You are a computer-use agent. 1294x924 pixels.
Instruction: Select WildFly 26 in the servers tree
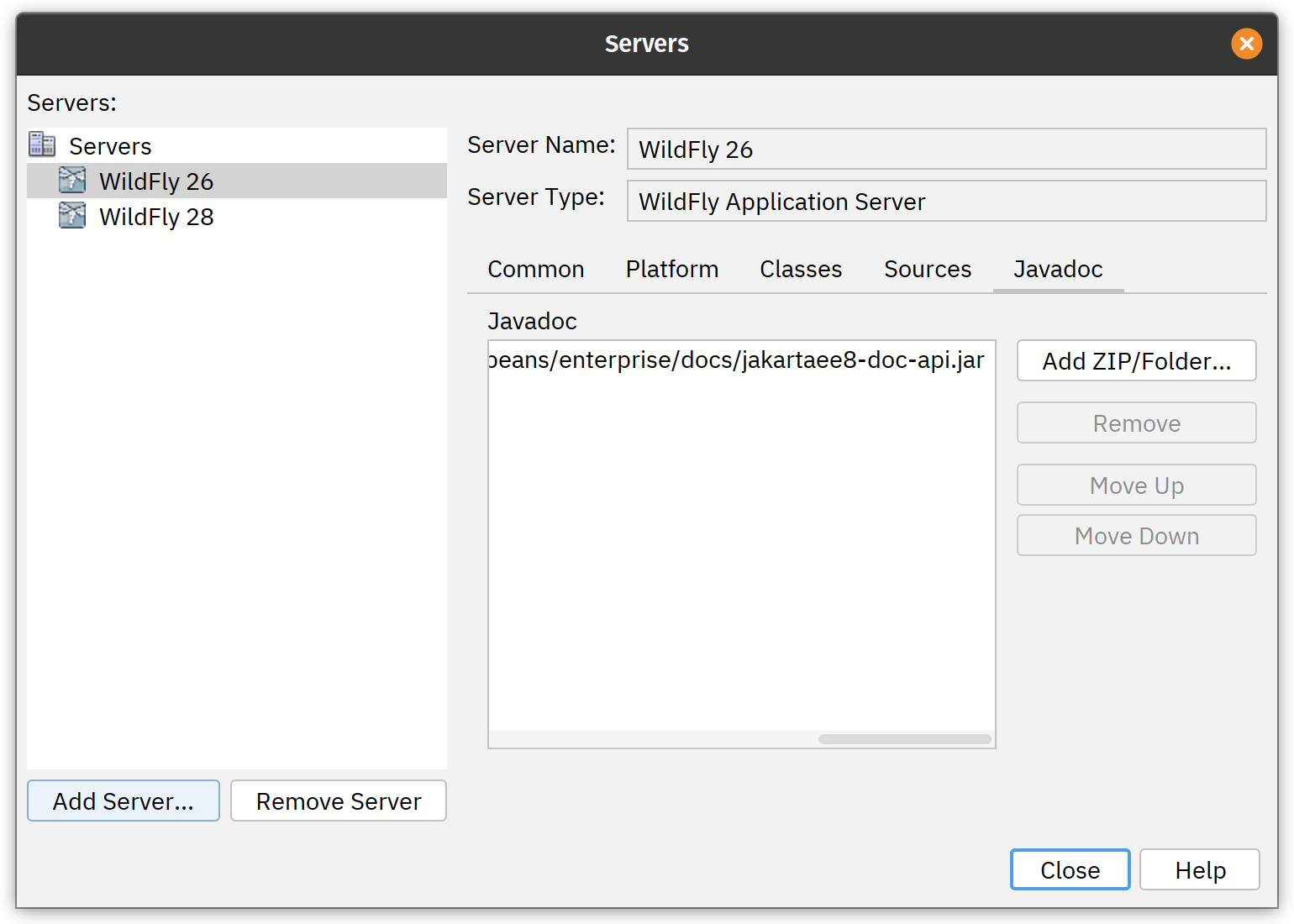coord(237,181)
